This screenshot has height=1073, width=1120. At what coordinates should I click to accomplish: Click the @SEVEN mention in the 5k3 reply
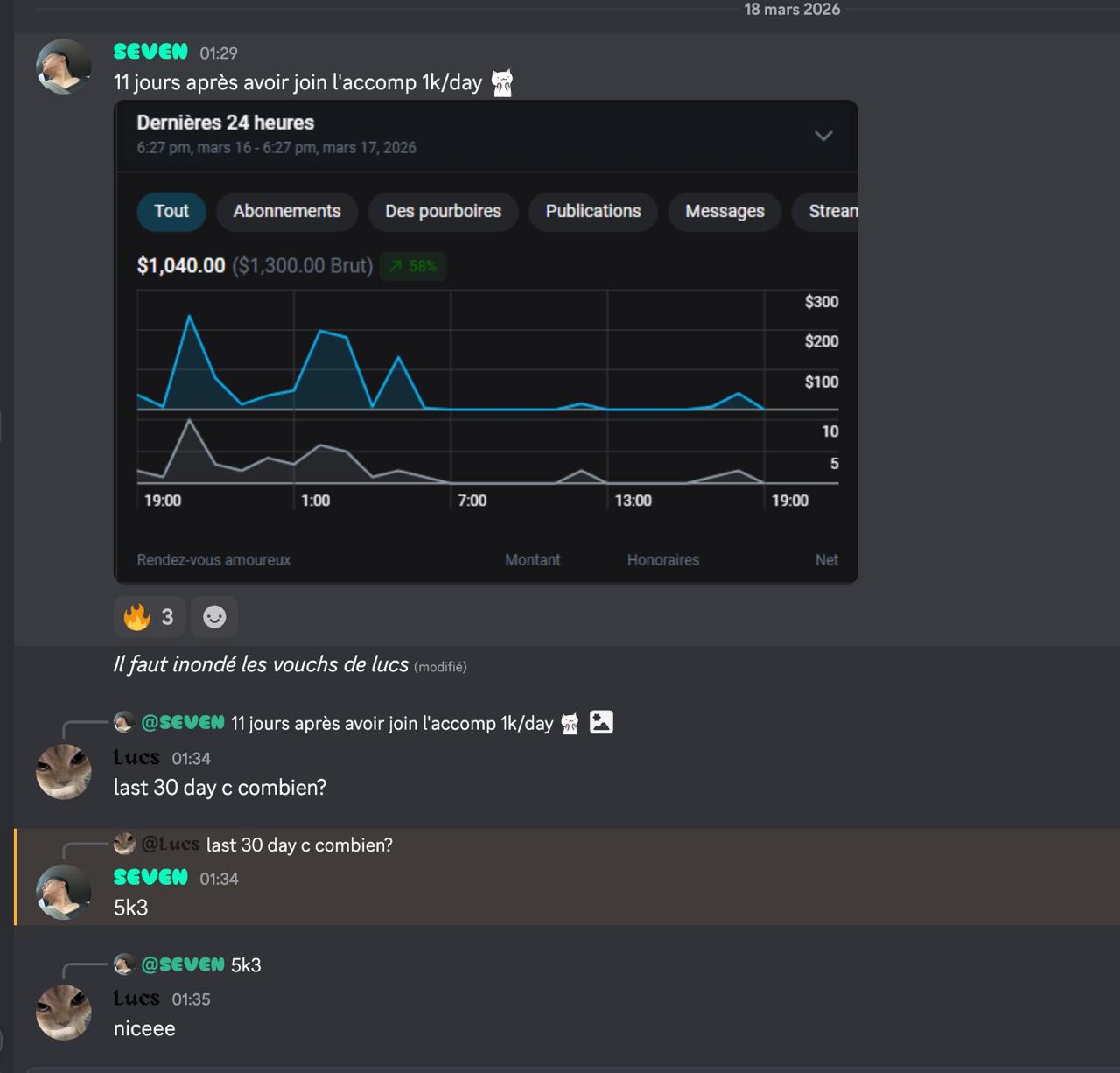tap(183, 965)
